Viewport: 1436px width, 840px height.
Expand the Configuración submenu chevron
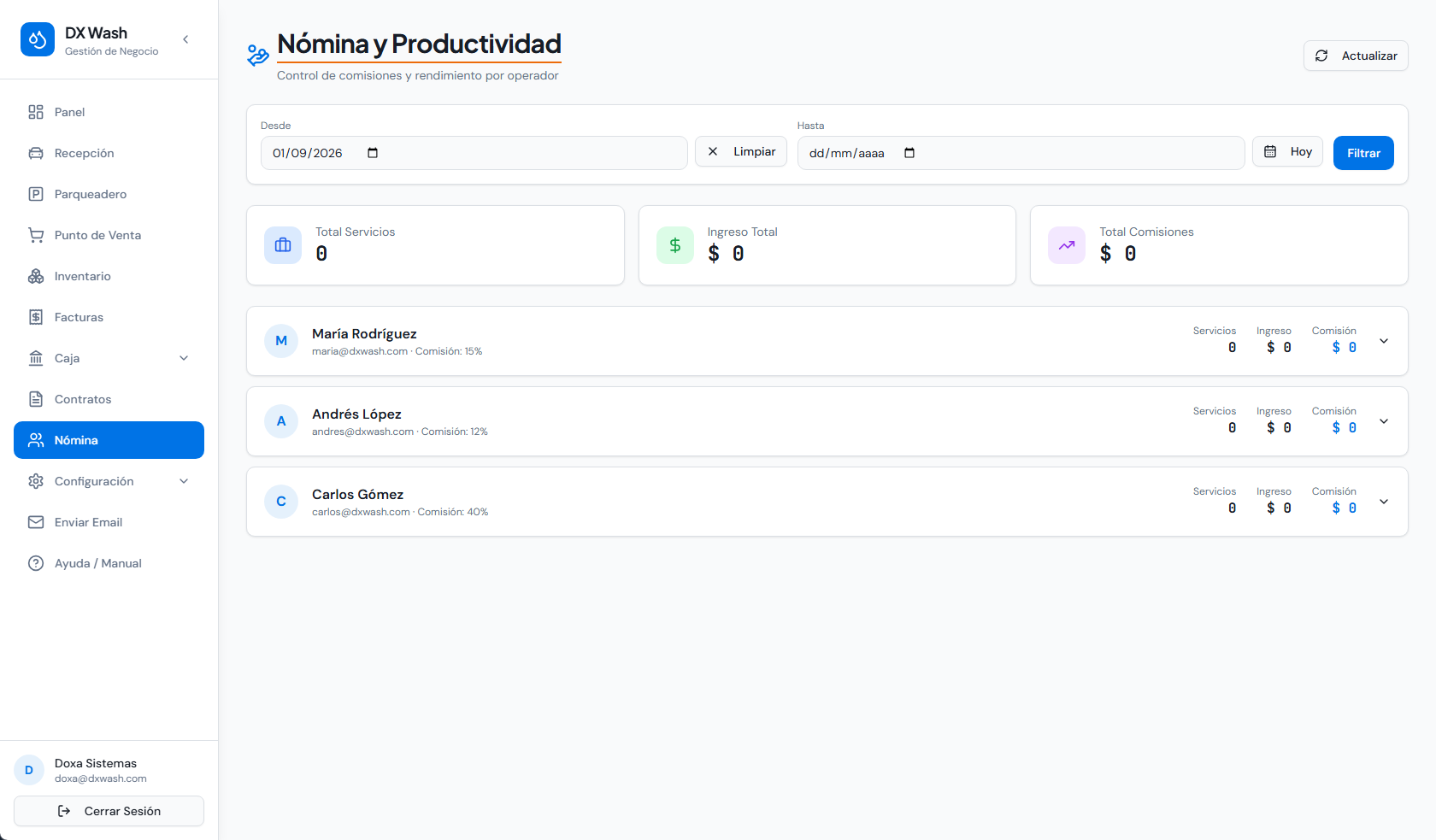[184, 481]
